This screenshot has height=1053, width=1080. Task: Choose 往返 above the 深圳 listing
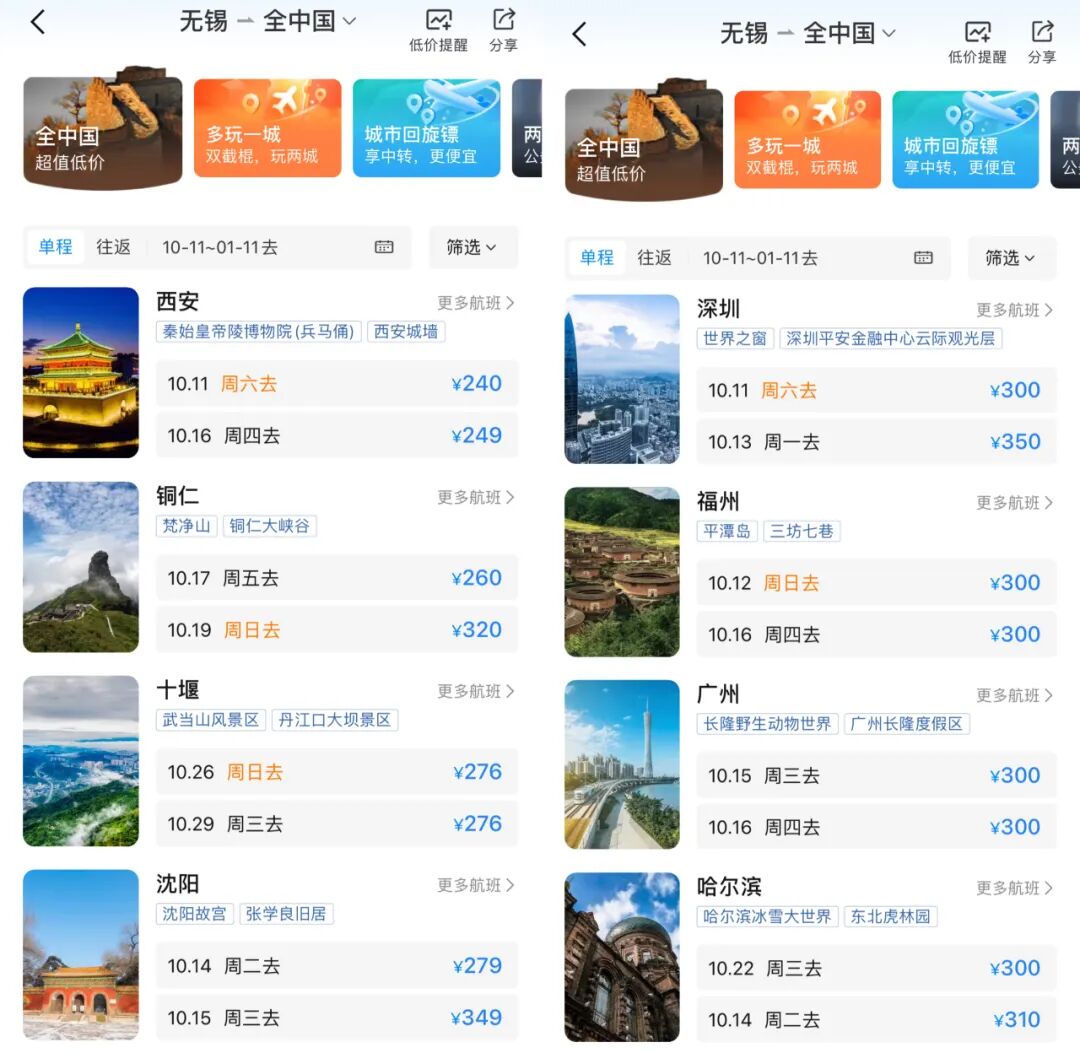654,258
